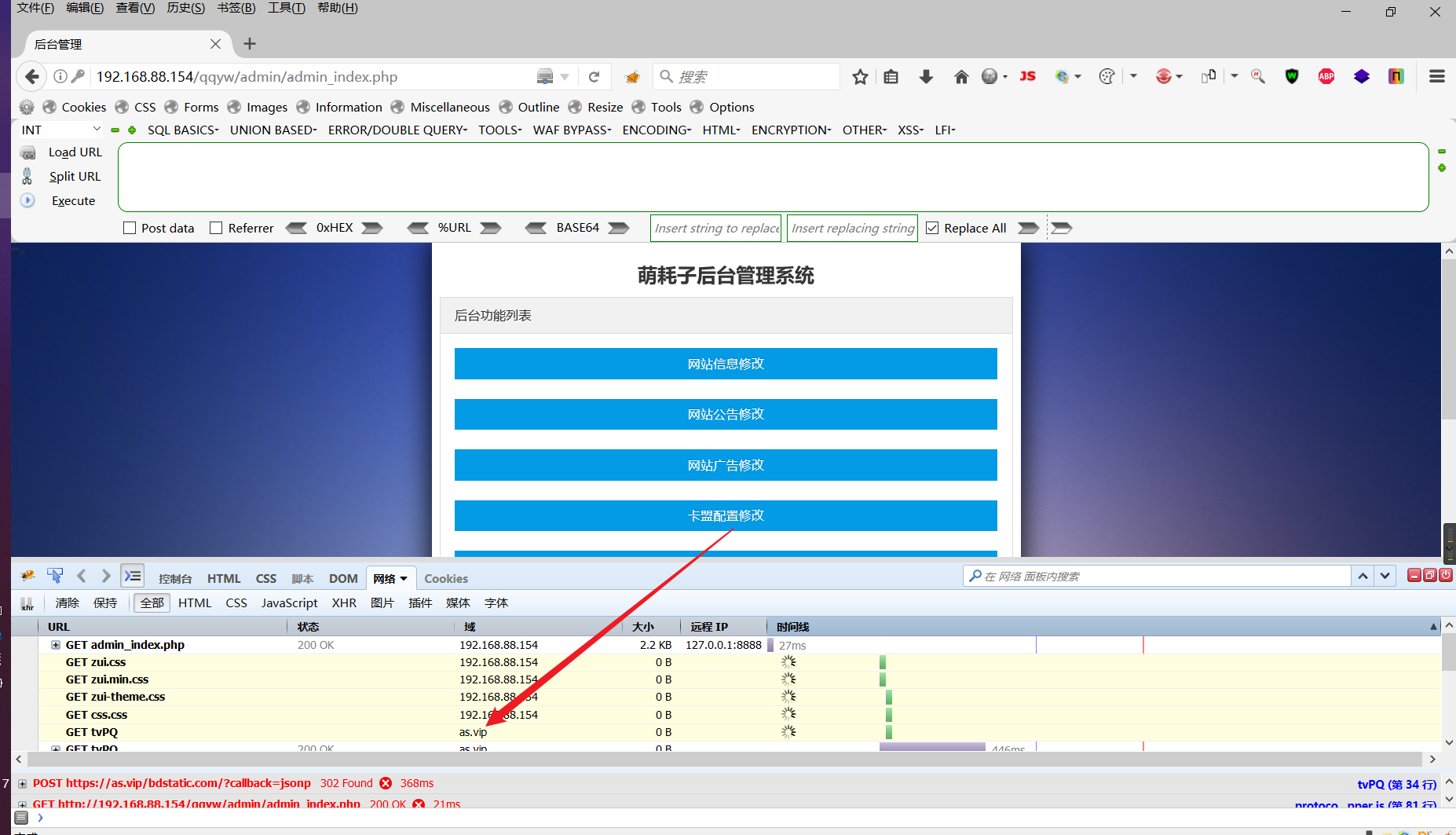The width and height of the screenshot is (1456, 835).
Task: Open the Firefox hamburger menu
Action: (x=1437, y=76)
